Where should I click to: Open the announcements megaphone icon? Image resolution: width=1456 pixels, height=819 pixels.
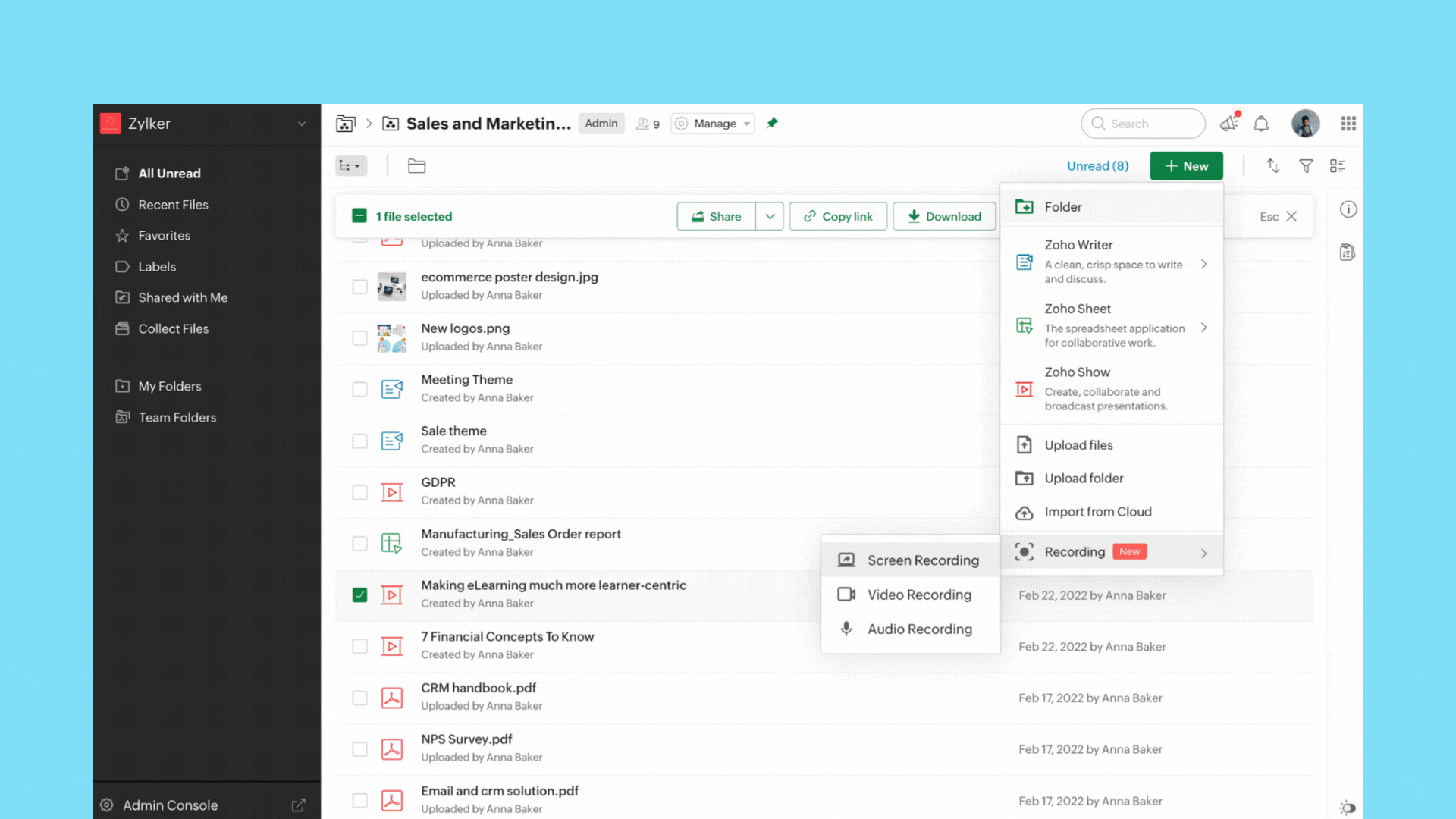(1229, 123)
